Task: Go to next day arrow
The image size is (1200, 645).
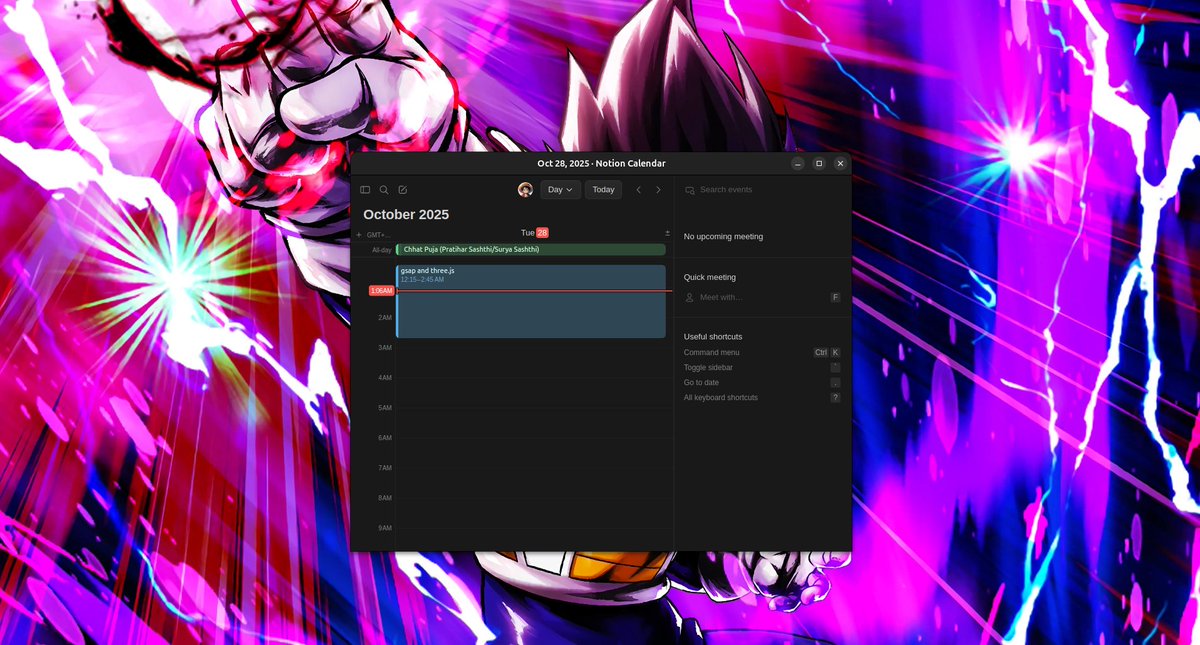Action: coord(658,189)
